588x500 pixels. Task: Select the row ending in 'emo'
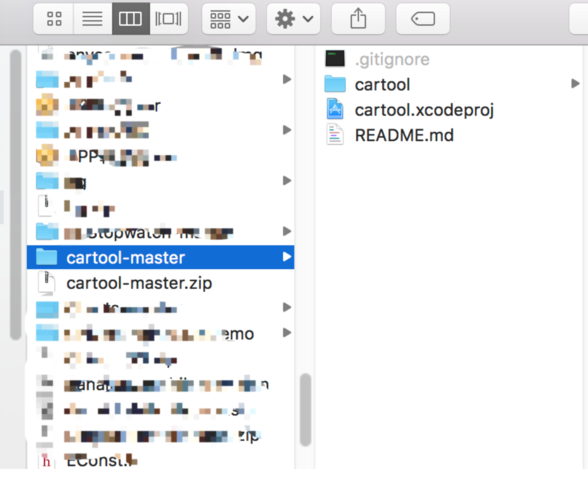[x=160, y=333]
